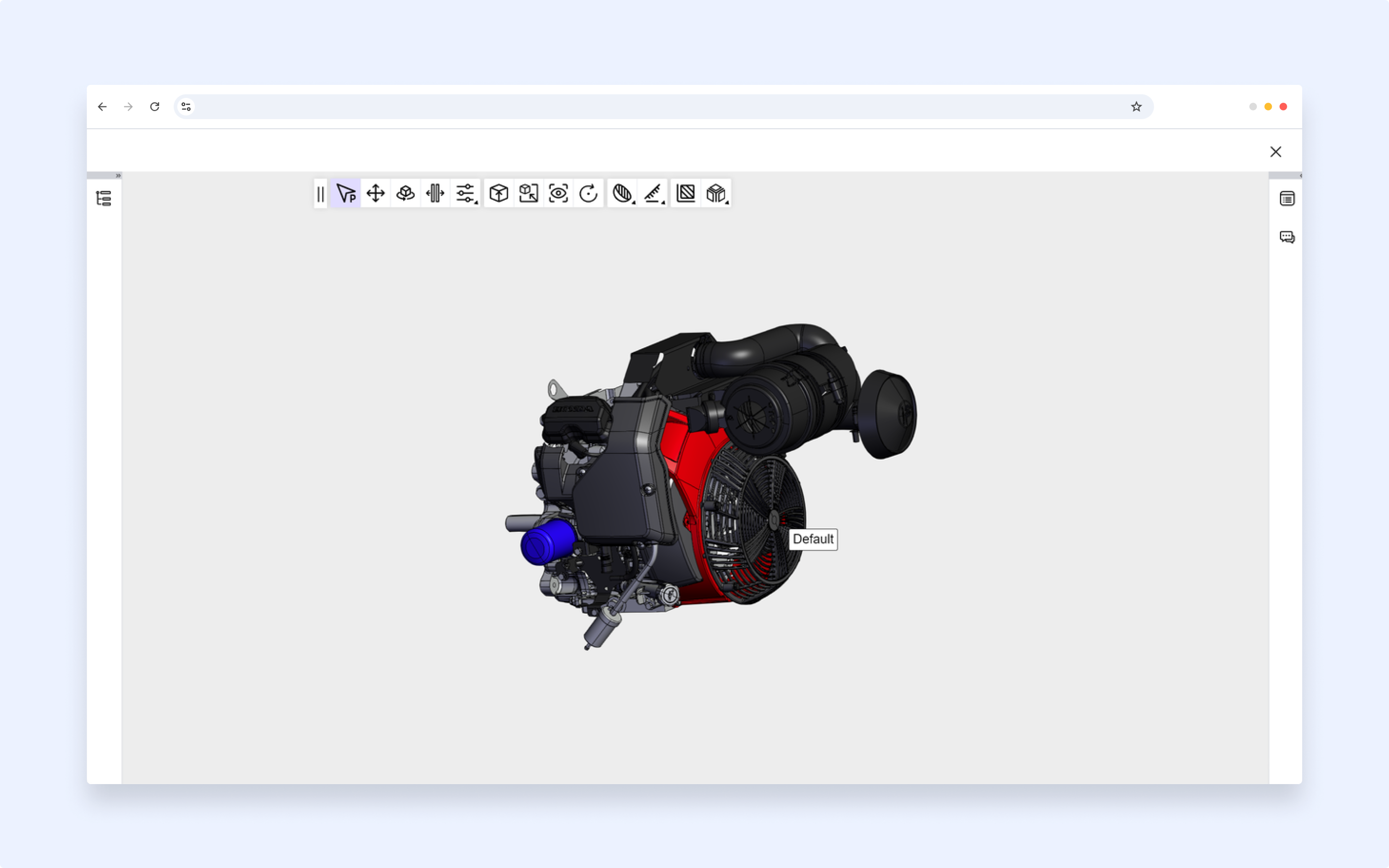Screen dimensions: 1389x868
Task: Open the comments panel icon
Action: [1287, 237]
